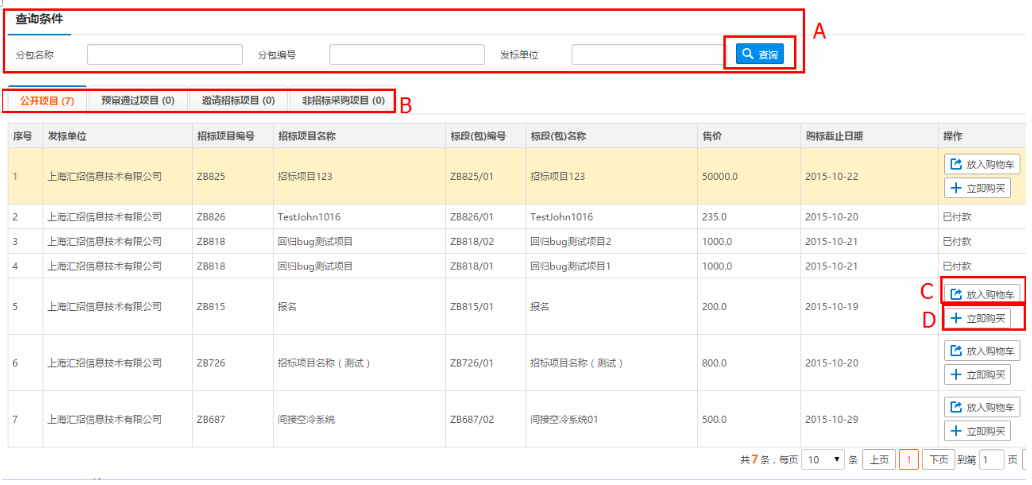Go to previous page with 上页
This screenshot has height=485, width=1032.
878,460
